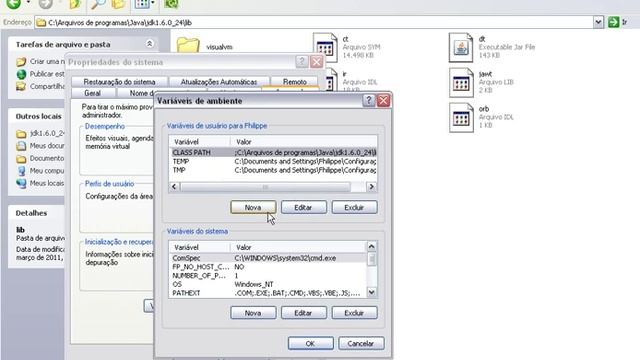Click help button in Variáveis de ambiente title
Image resolution: width=640 pixels, height=360 pixels.
click(369, 100)
